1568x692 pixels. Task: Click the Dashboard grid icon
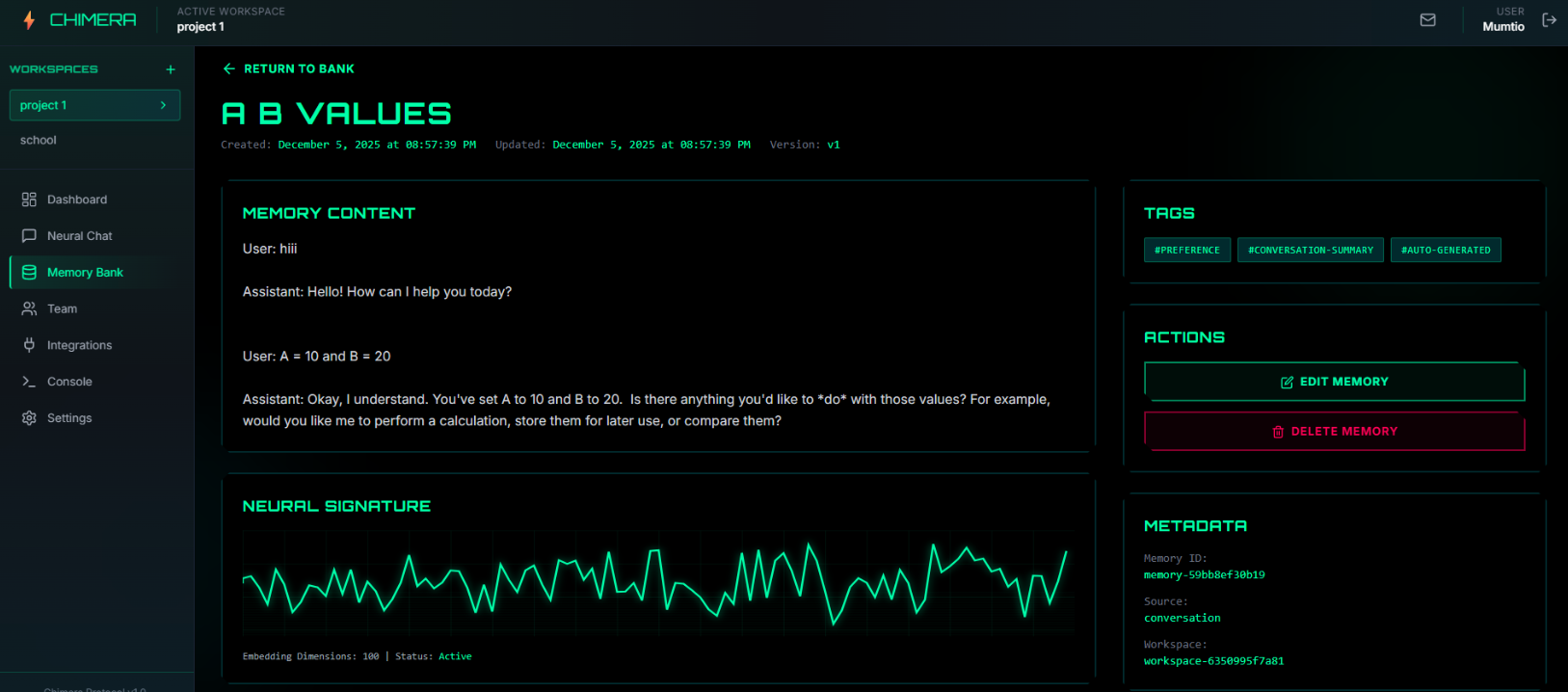[29, 200]
